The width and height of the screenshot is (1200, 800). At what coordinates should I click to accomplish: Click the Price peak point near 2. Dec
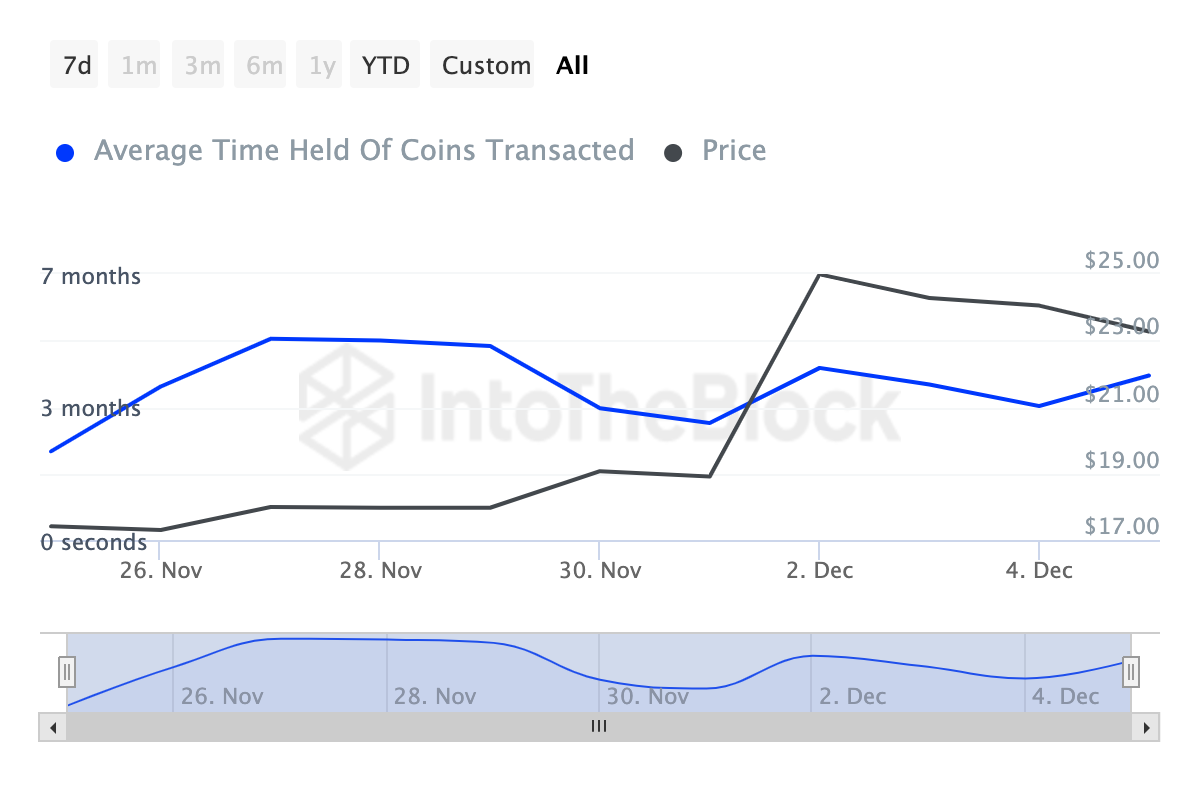point(821,274)
